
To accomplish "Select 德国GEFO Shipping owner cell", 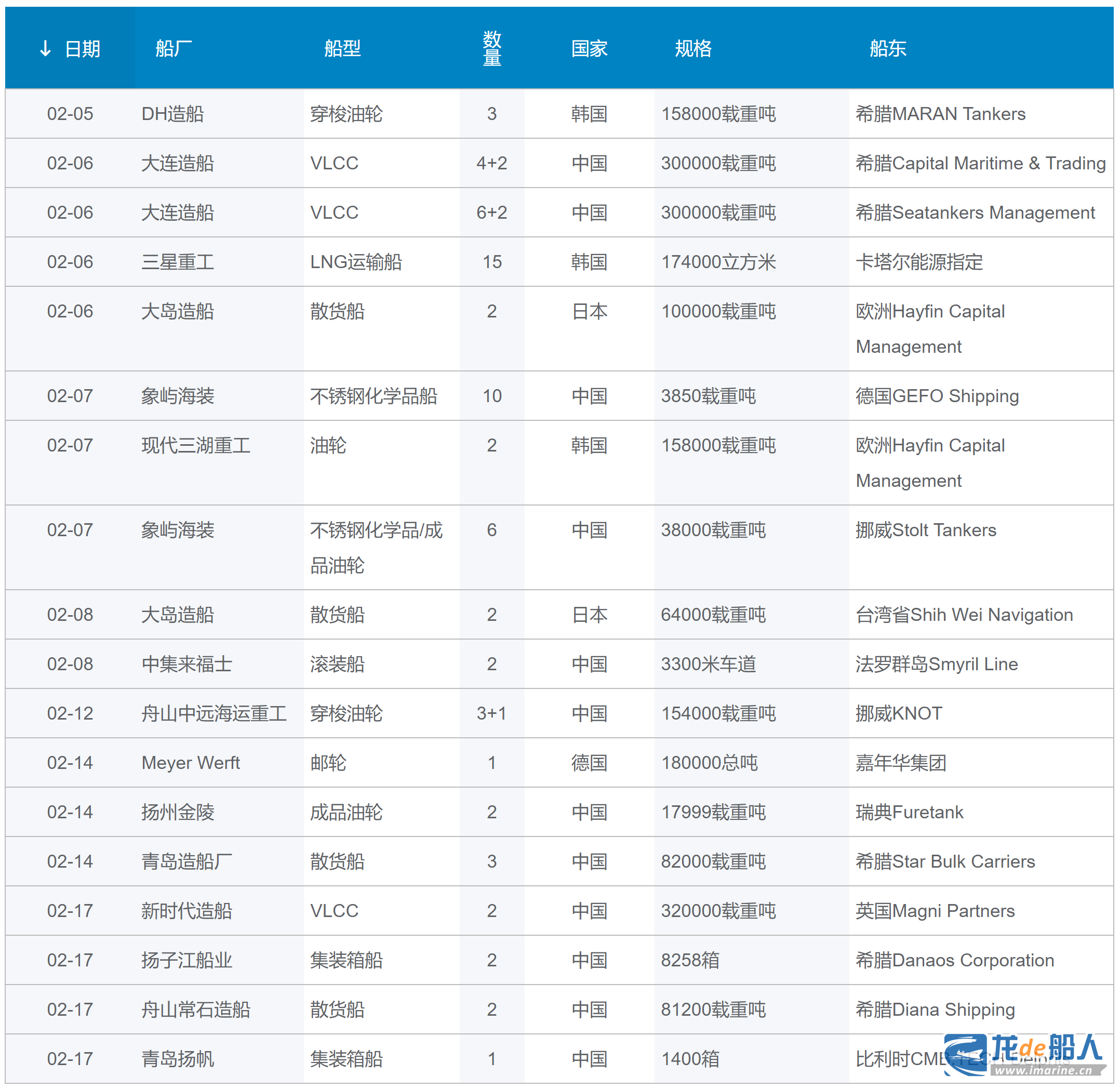I will (x=937, y=396).
